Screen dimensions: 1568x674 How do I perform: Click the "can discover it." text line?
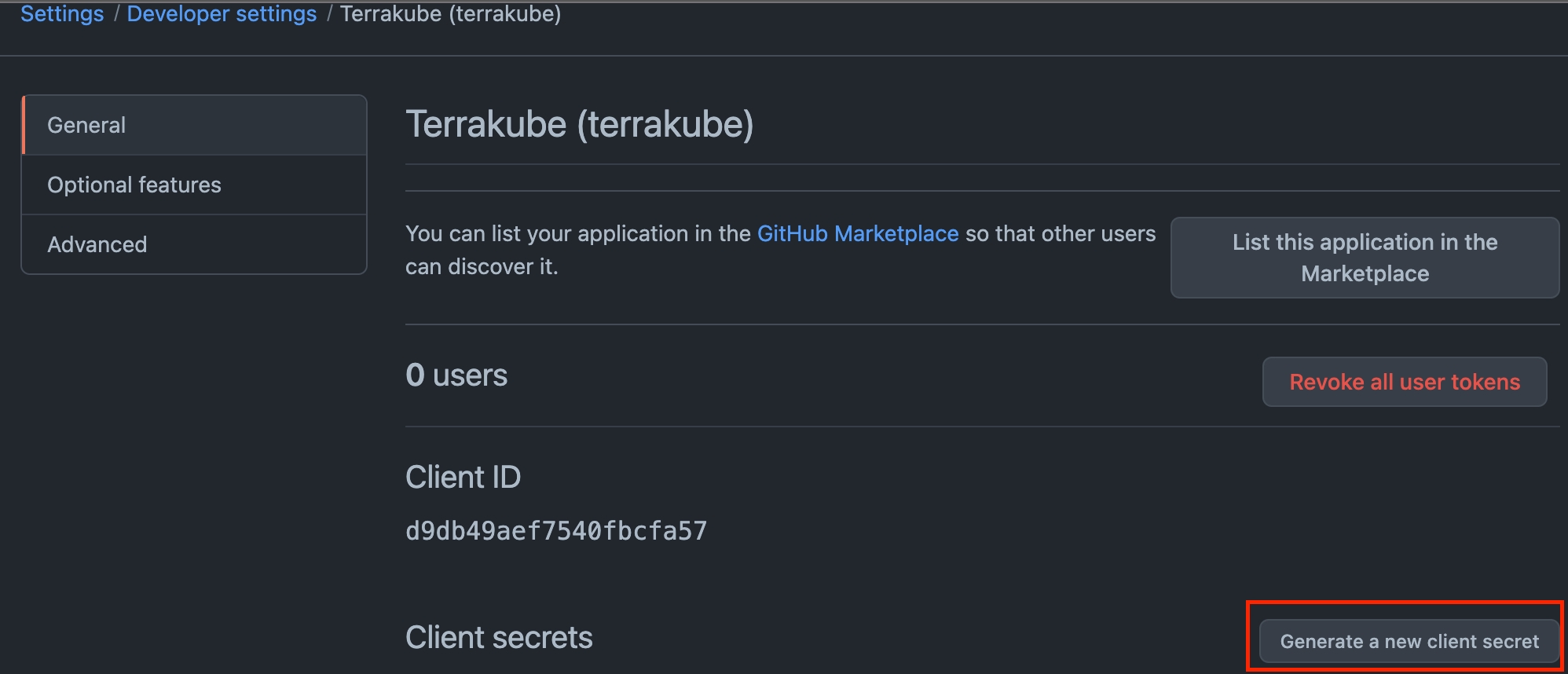(x=482, y=267)
